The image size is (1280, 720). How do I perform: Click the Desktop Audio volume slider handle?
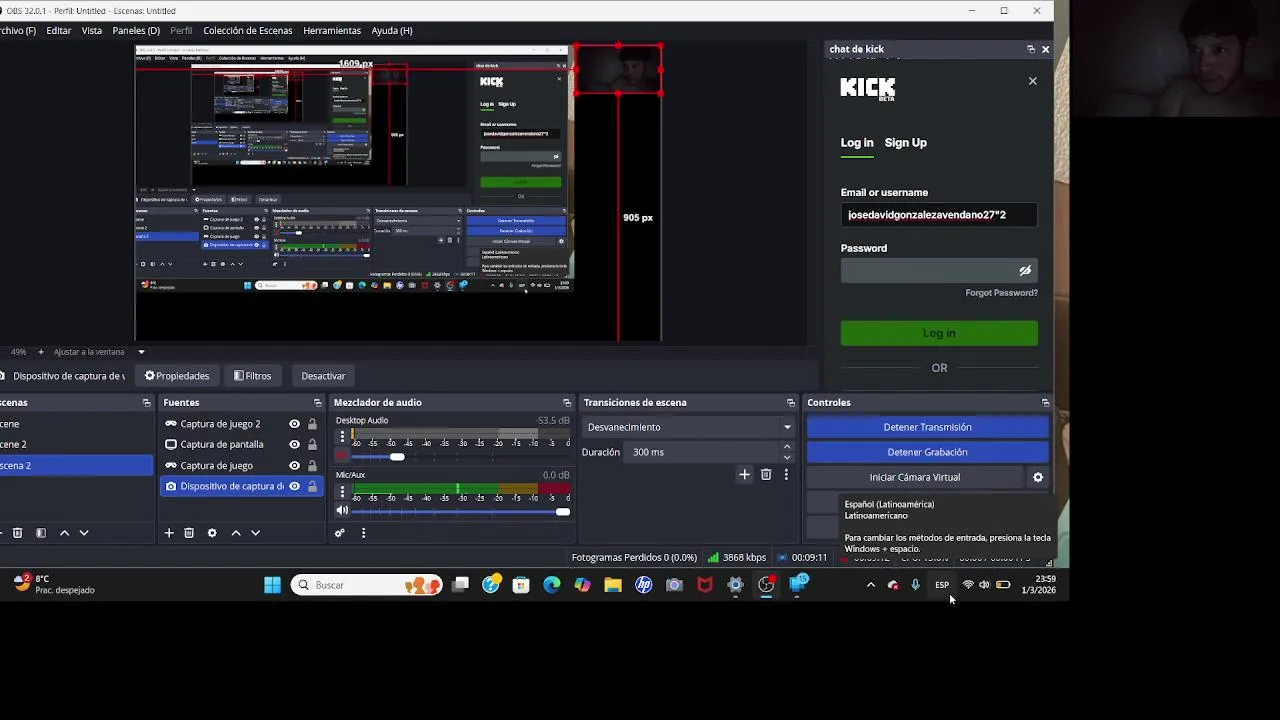click(x=397, y=457)
